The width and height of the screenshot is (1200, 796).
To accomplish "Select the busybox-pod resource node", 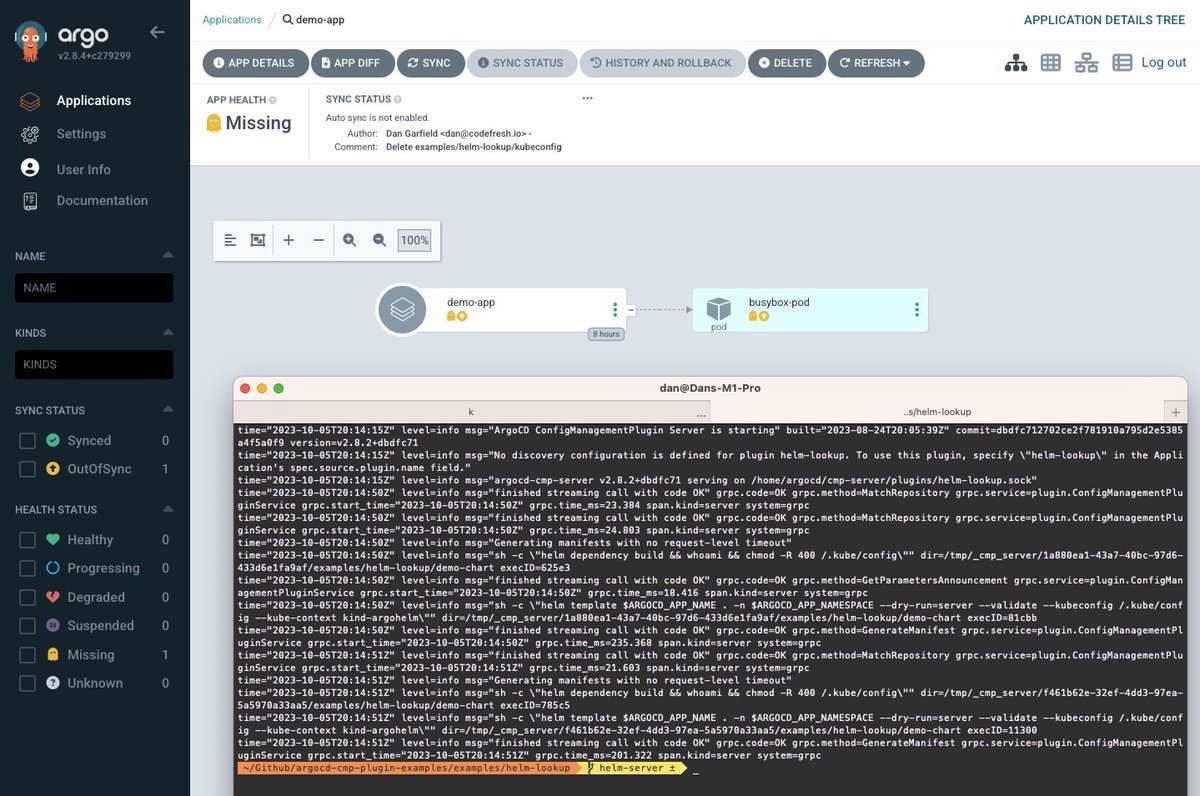I will point(810,310).
